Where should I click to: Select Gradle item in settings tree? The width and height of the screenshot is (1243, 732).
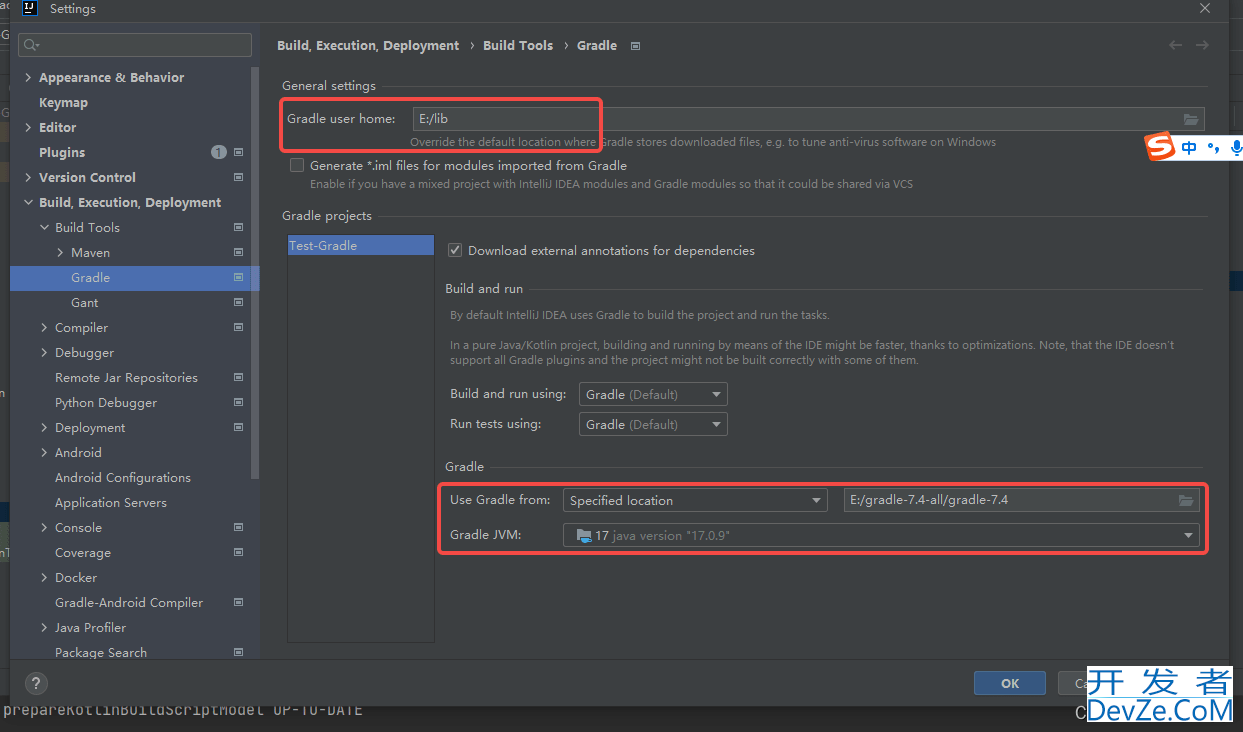tap(90, 277)
